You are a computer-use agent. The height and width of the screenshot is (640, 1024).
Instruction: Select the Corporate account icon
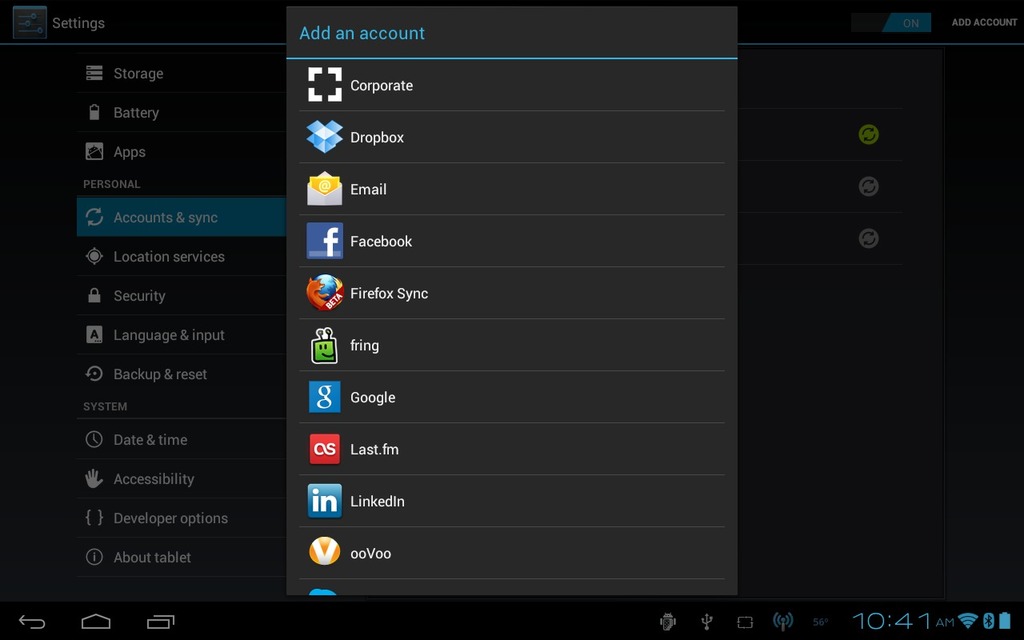325,85
